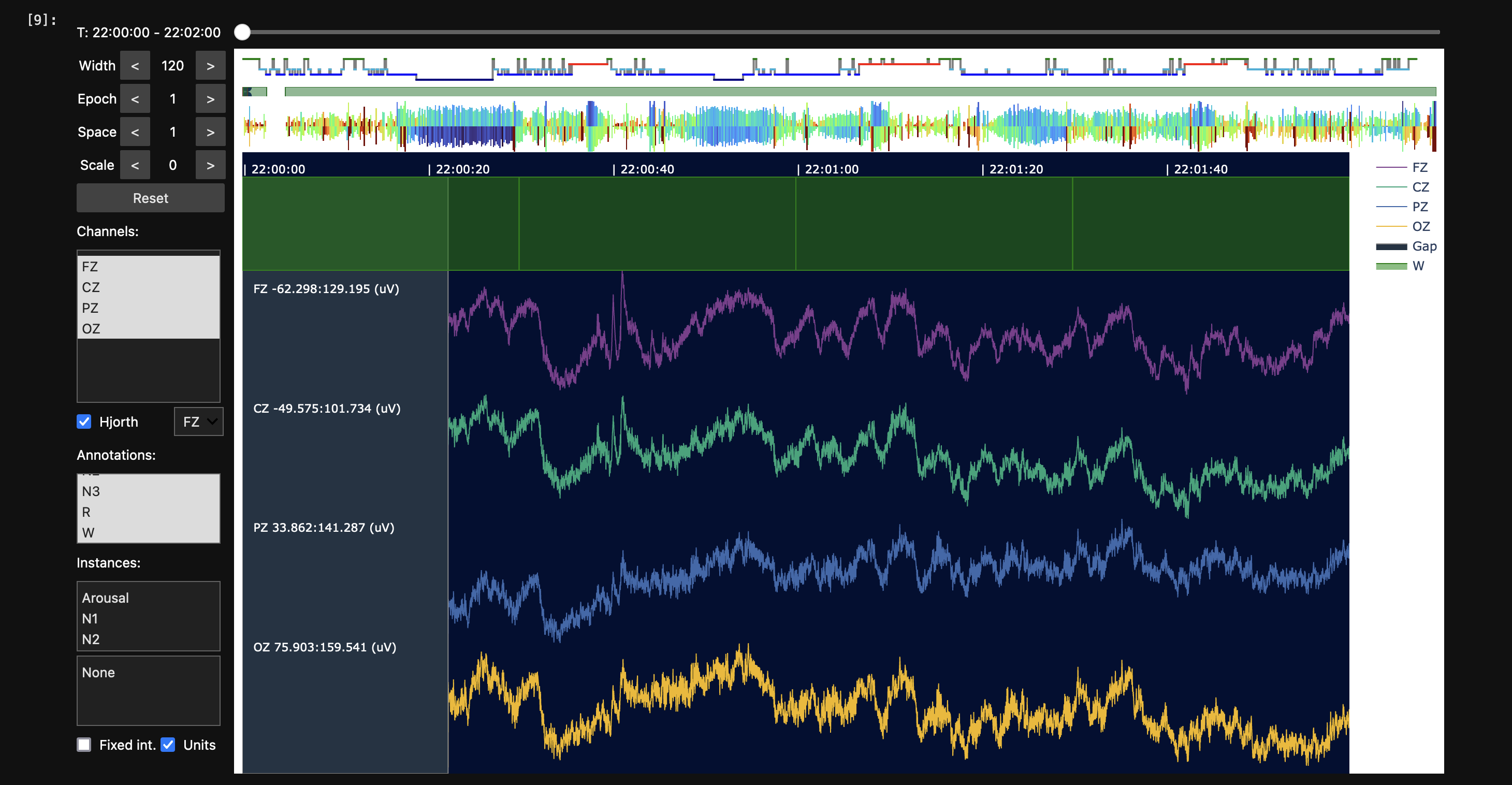Toggle the Units checkbox
This screenshot has width=1512, height=785.
168,745
